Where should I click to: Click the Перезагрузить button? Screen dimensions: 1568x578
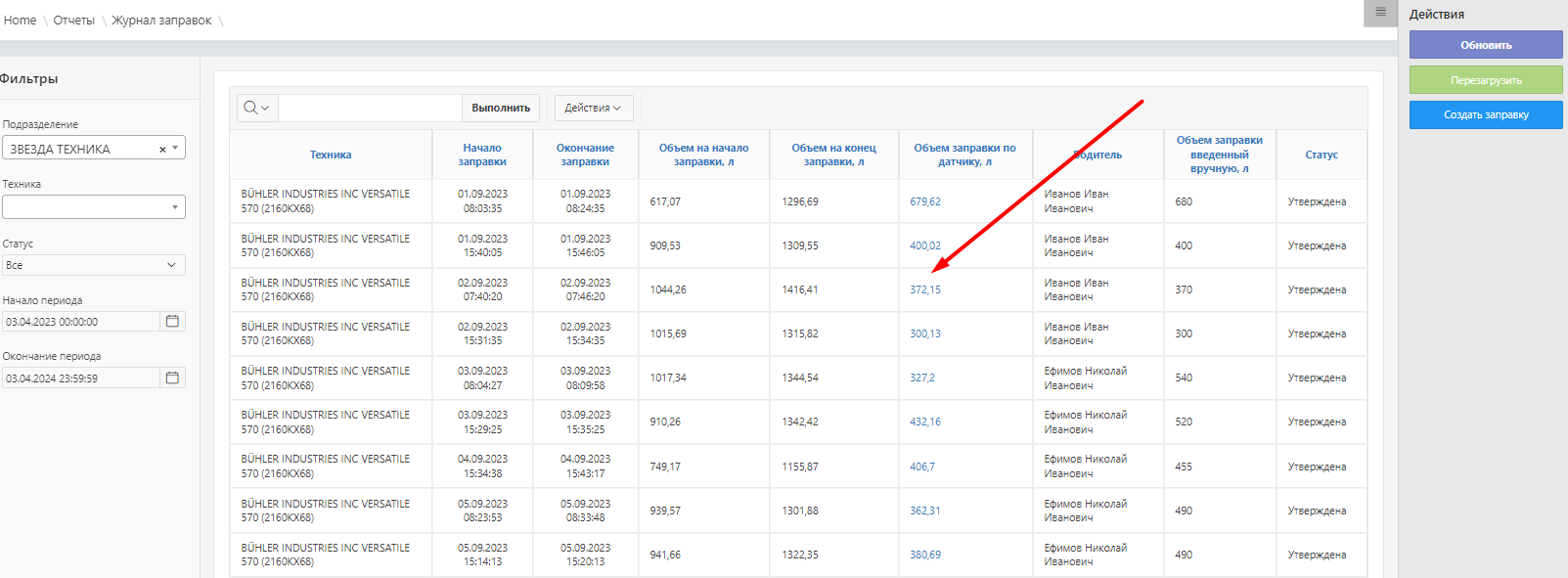pyautogui.click(x=1485, y=80)
